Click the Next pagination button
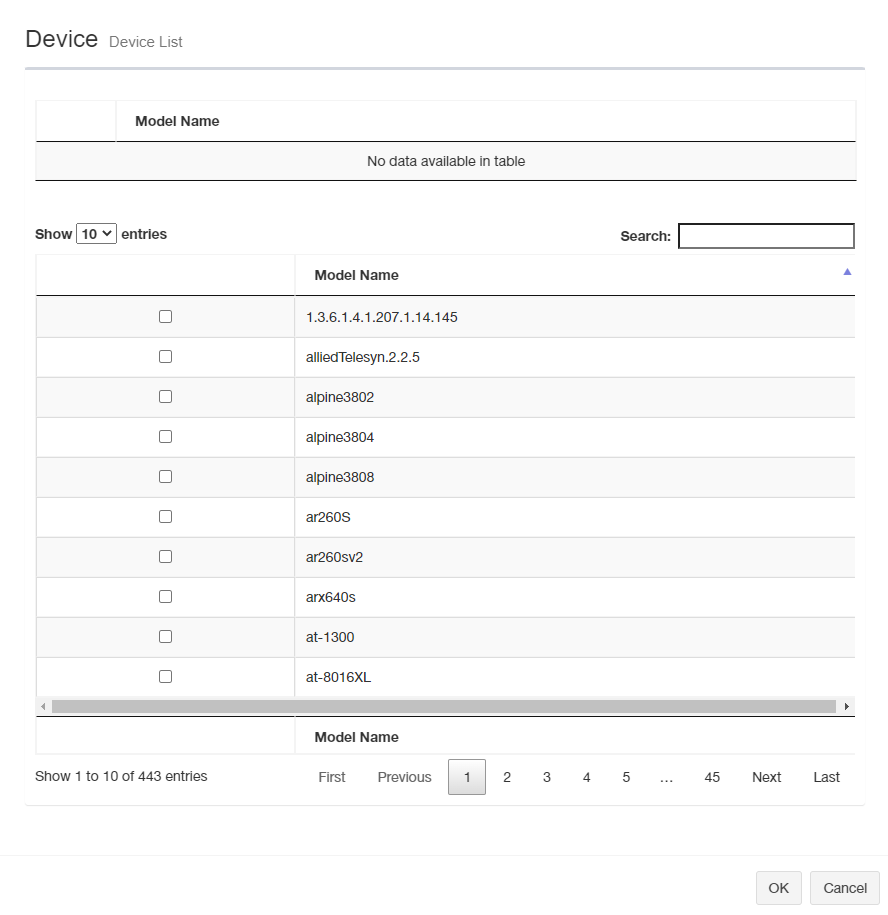Screen dimensions: 888x915 (766, 777)
